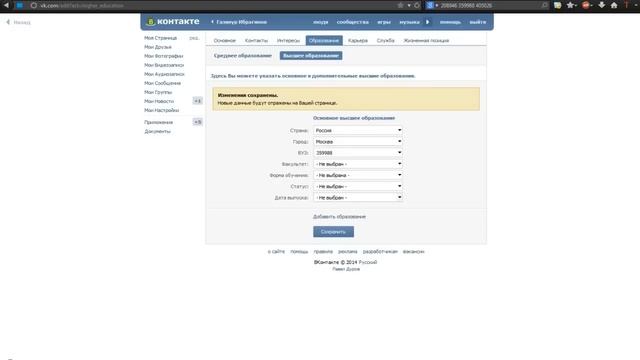Click the реклама footer link
This screenshot has height=360, width=640.
[347, 251]
